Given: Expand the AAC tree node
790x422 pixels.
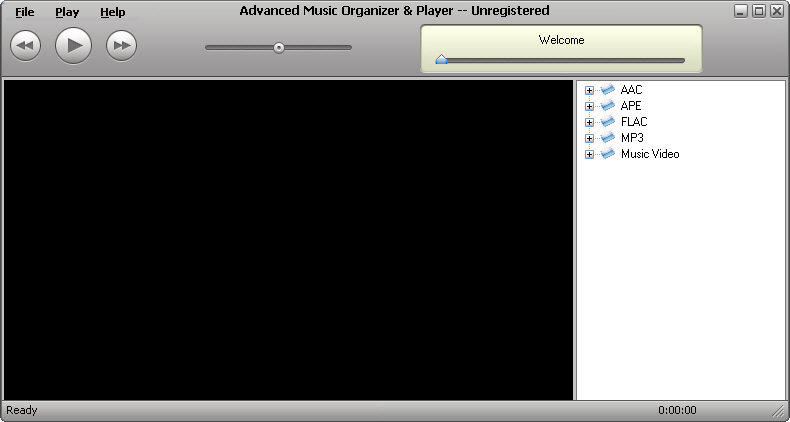Looking at the screenshot, I should click(x=589, y=91).
